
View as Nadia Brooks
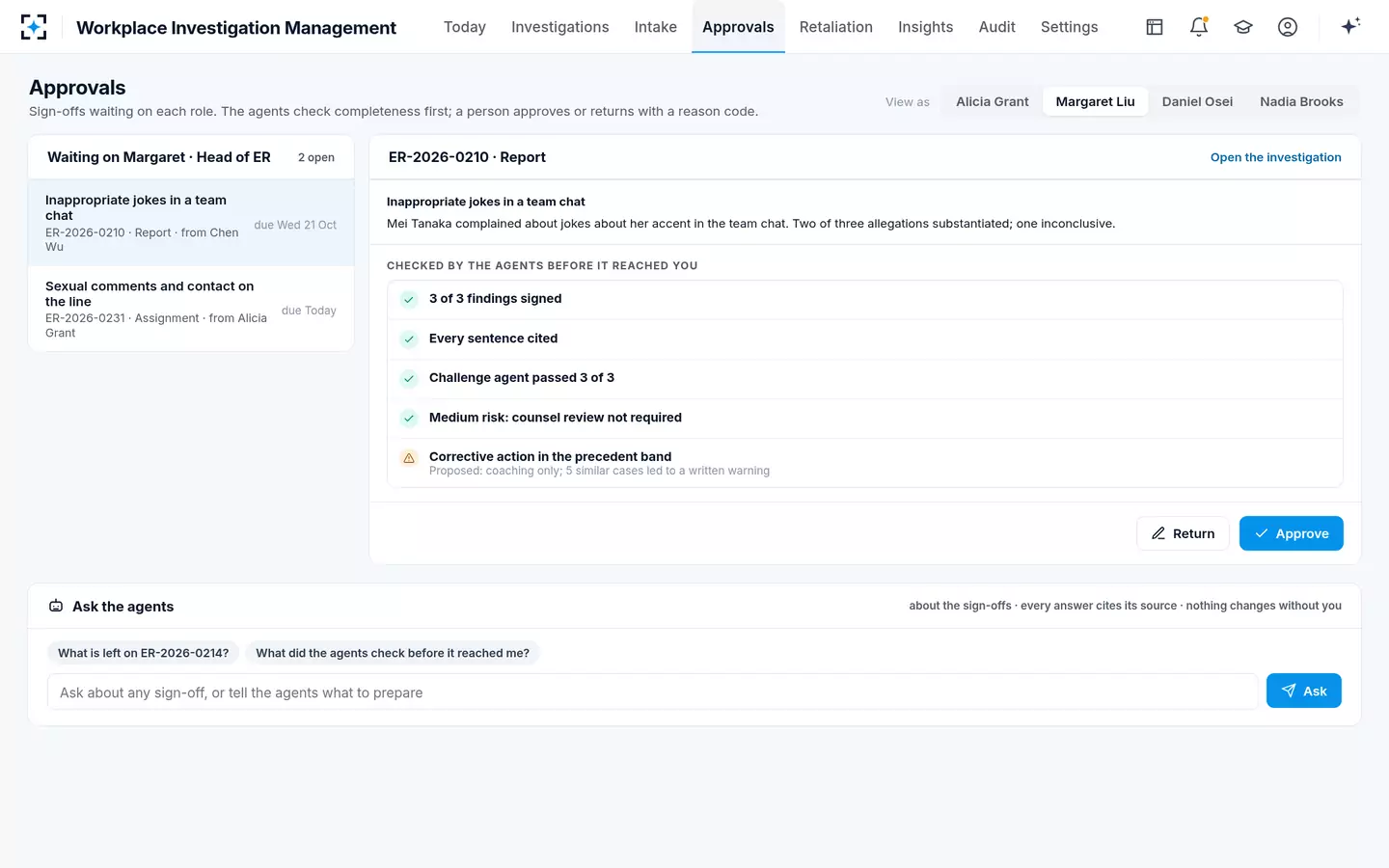(1301, 101)
